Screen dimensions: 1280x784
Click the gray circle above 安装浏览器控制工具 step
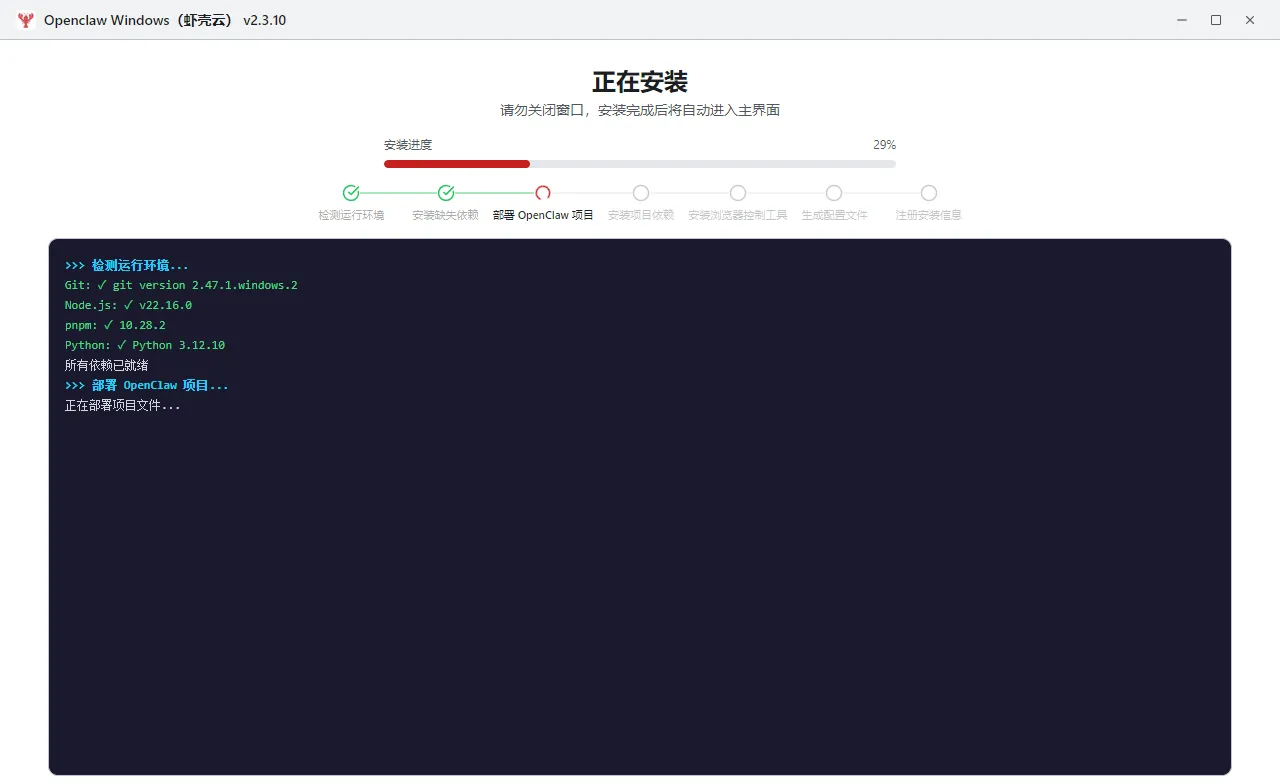738,193
